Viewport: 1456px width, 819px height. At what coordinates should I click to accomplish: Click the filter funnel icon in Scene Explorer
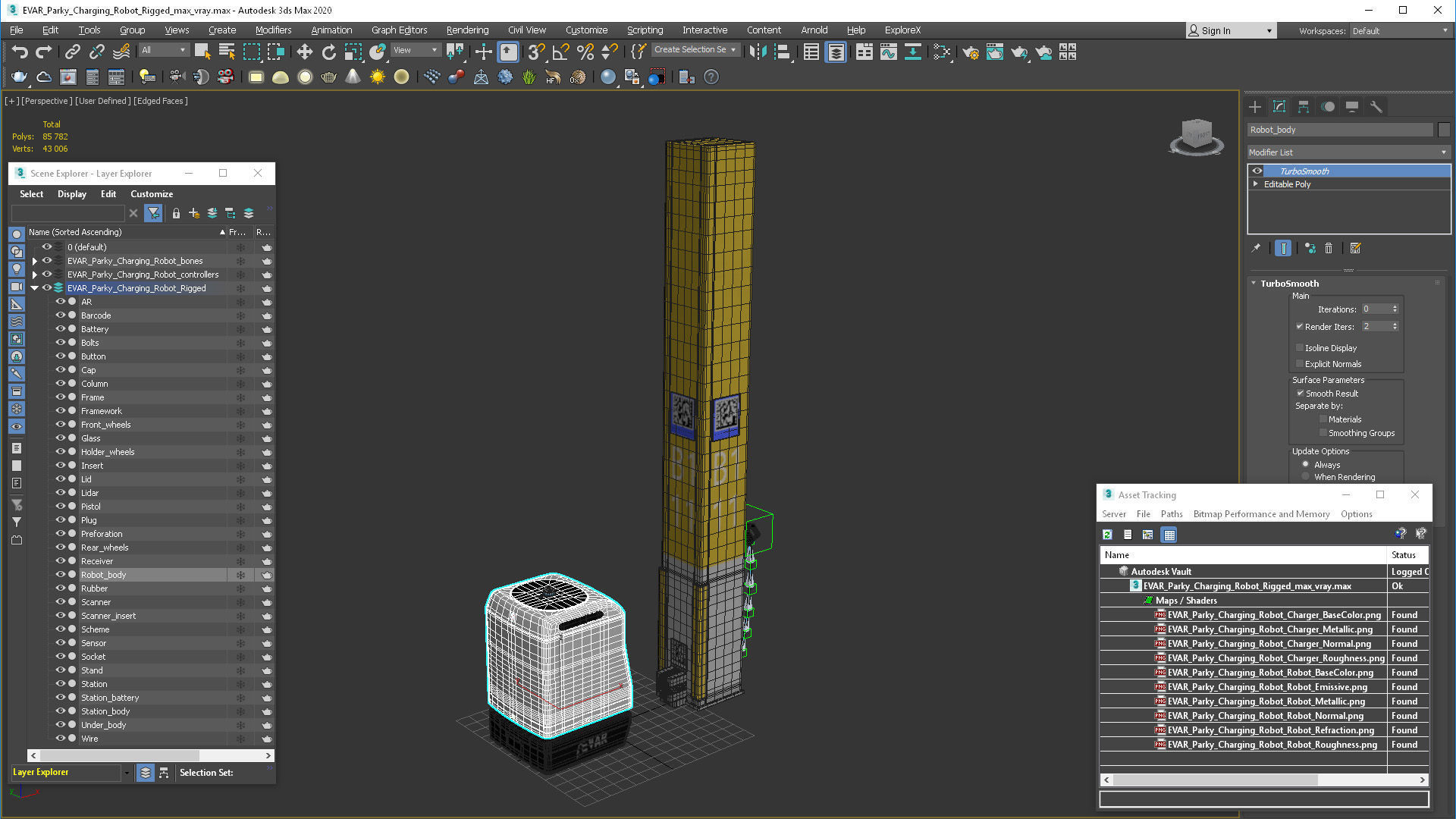pos(153,213)
